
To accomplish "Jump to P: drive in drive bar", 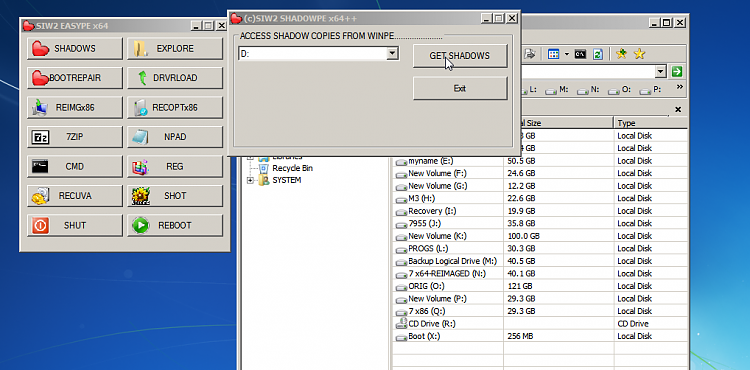I will (x=651, y=89).
